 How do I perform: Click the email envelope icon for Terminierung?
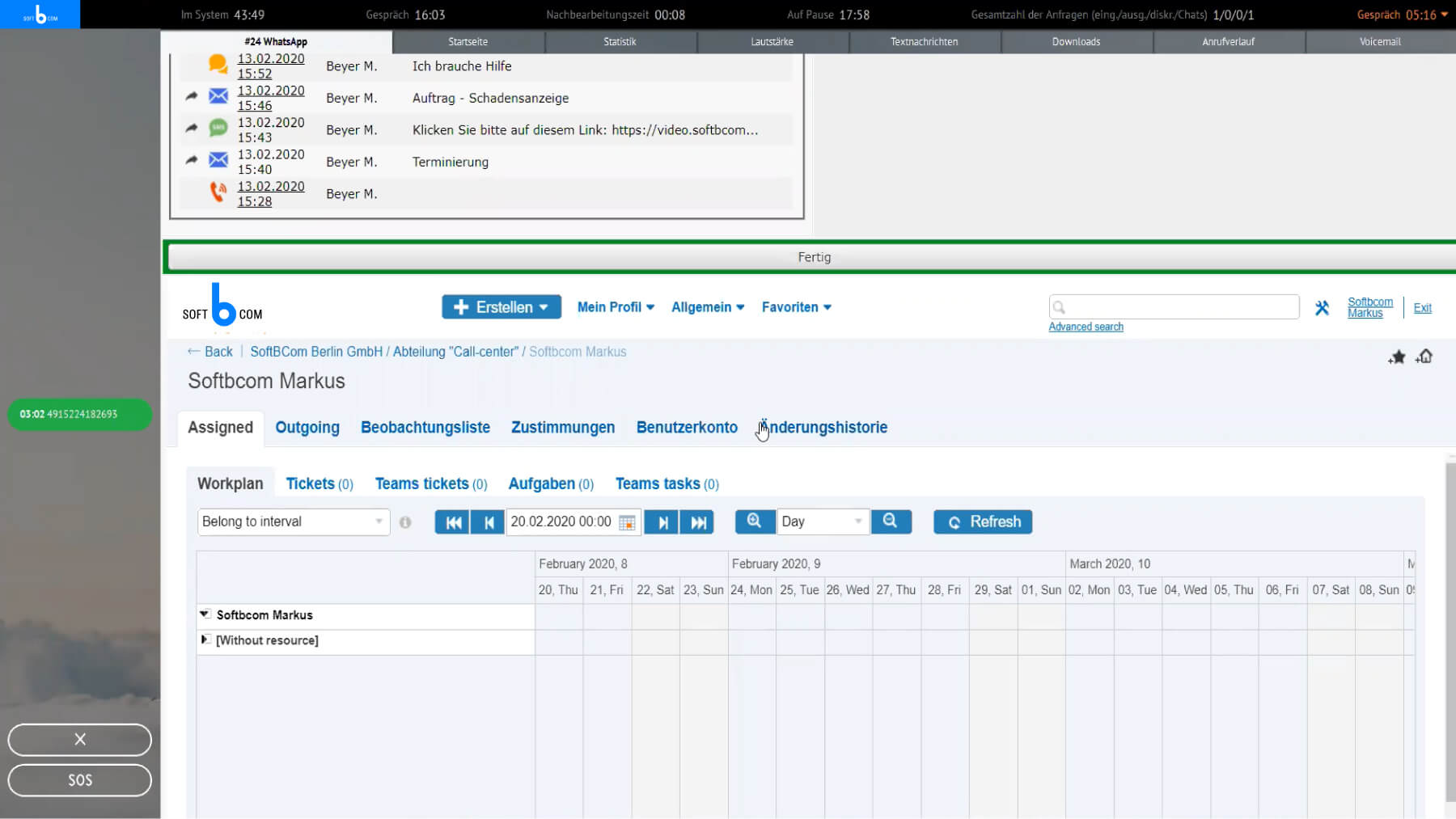218,160
